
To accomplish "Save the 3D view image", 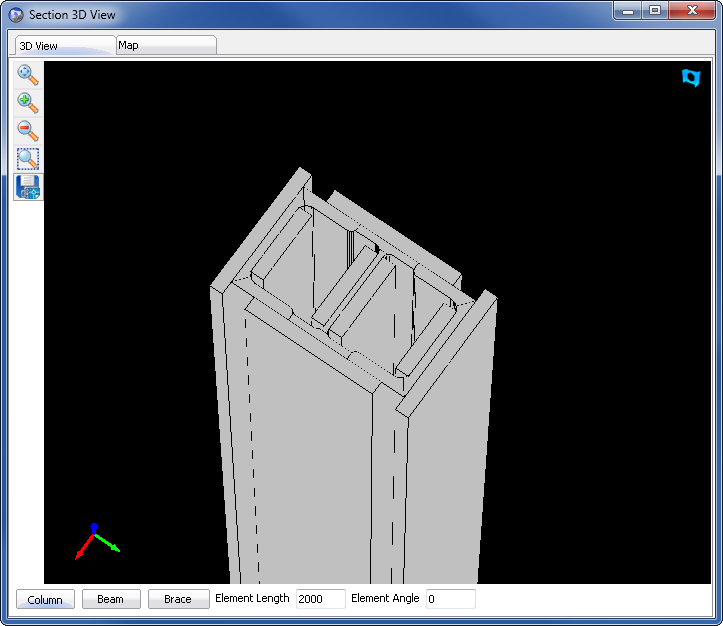I will pyautogui.click(x=28, y=187).
